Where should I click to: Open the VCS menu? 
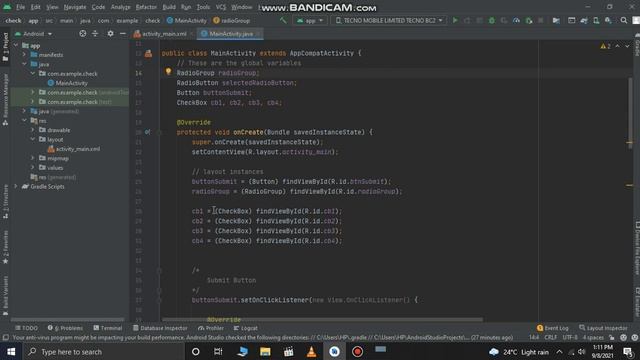221,7
